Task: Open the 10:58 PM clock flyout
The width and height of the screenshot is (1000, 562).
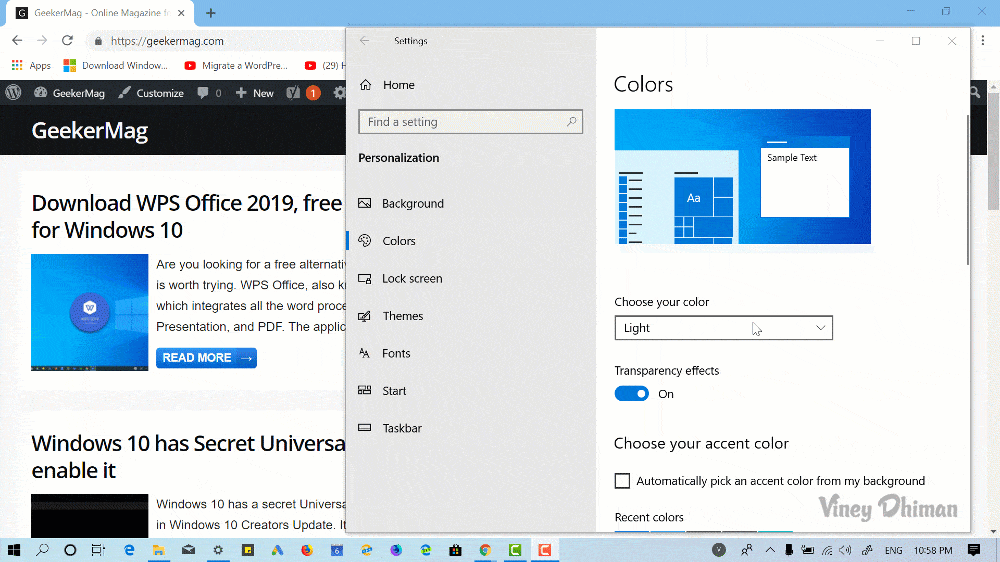Action: (933, 550)
